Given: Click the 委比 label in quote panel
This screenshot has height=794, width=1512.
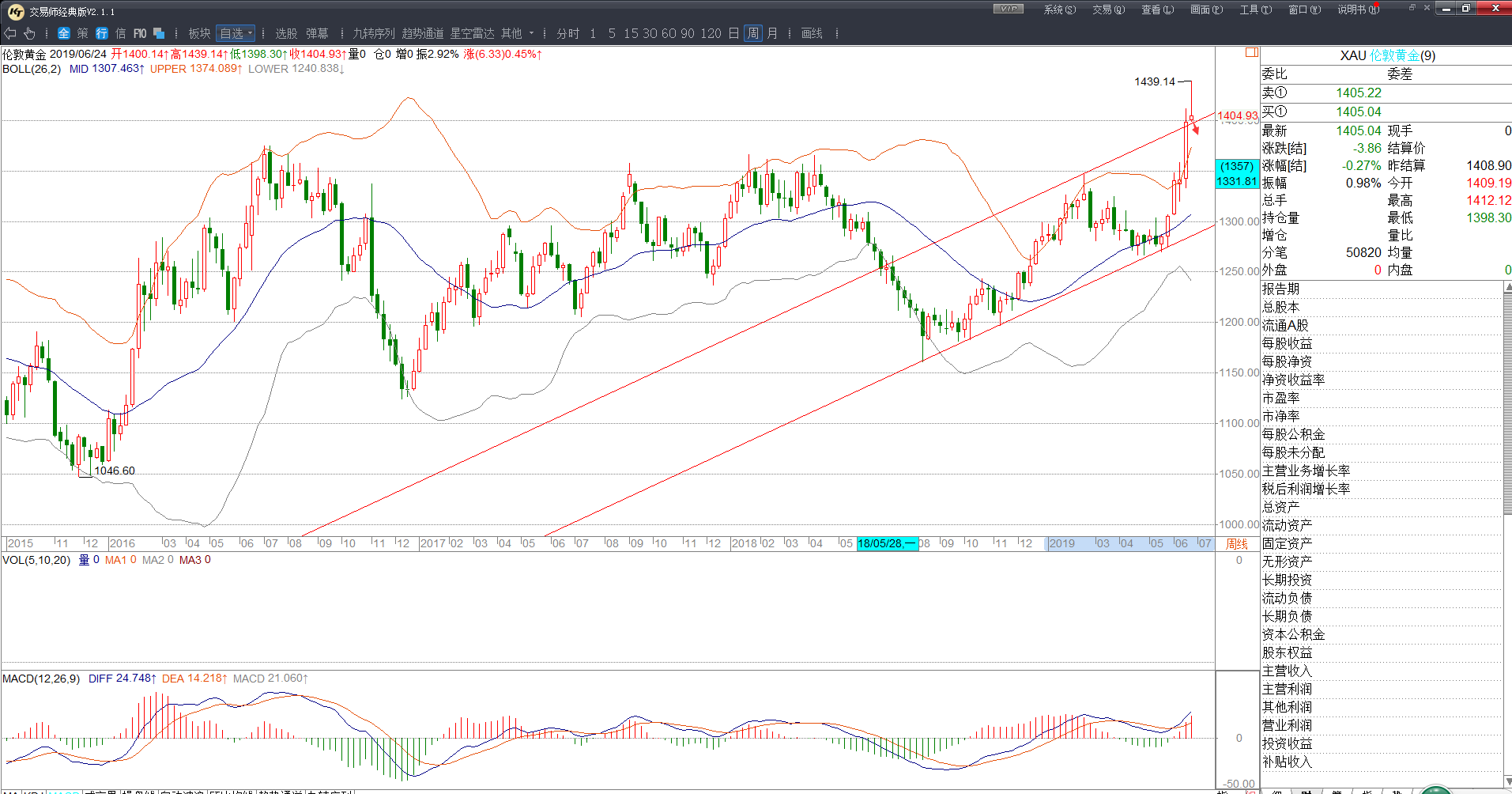Looking at the screenshot, I should 1274,74.
